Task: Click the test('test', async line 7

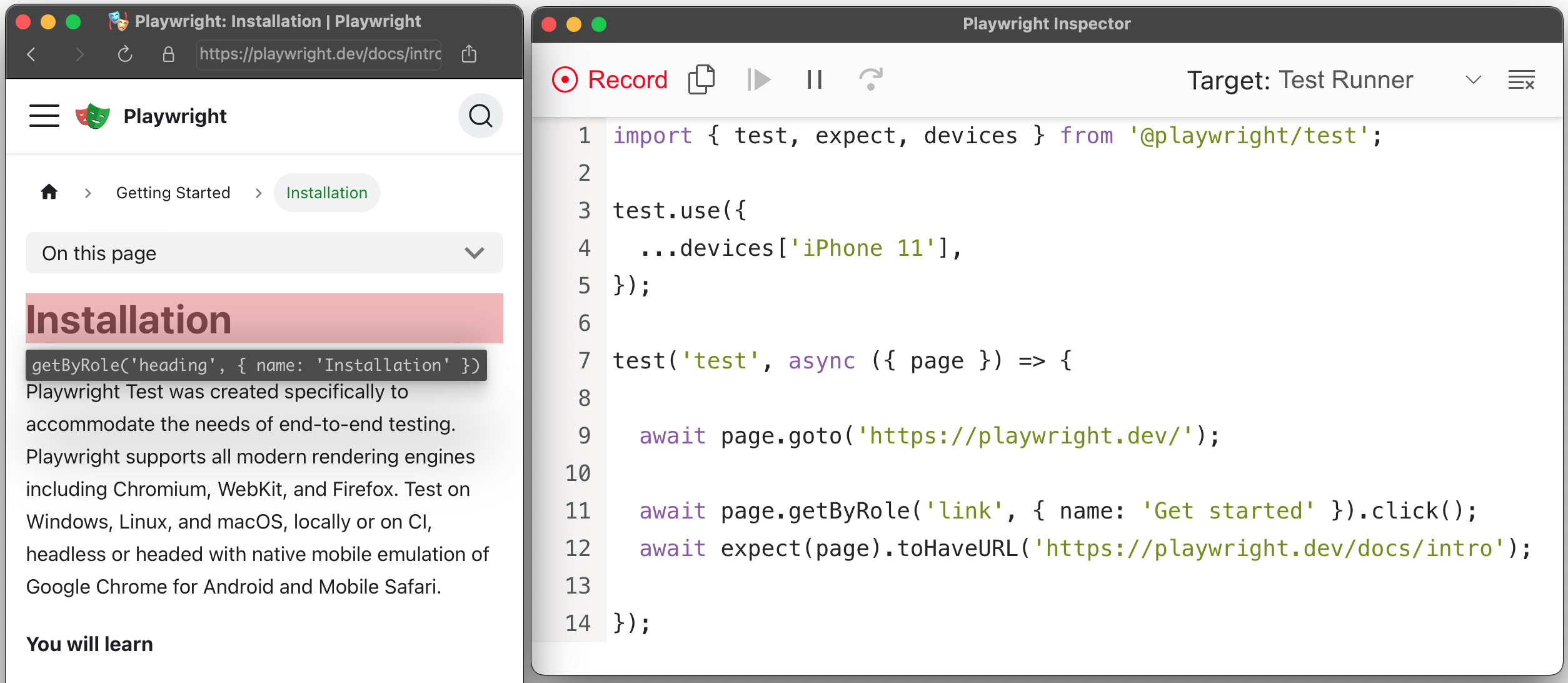Action: [x=842, y=361]
